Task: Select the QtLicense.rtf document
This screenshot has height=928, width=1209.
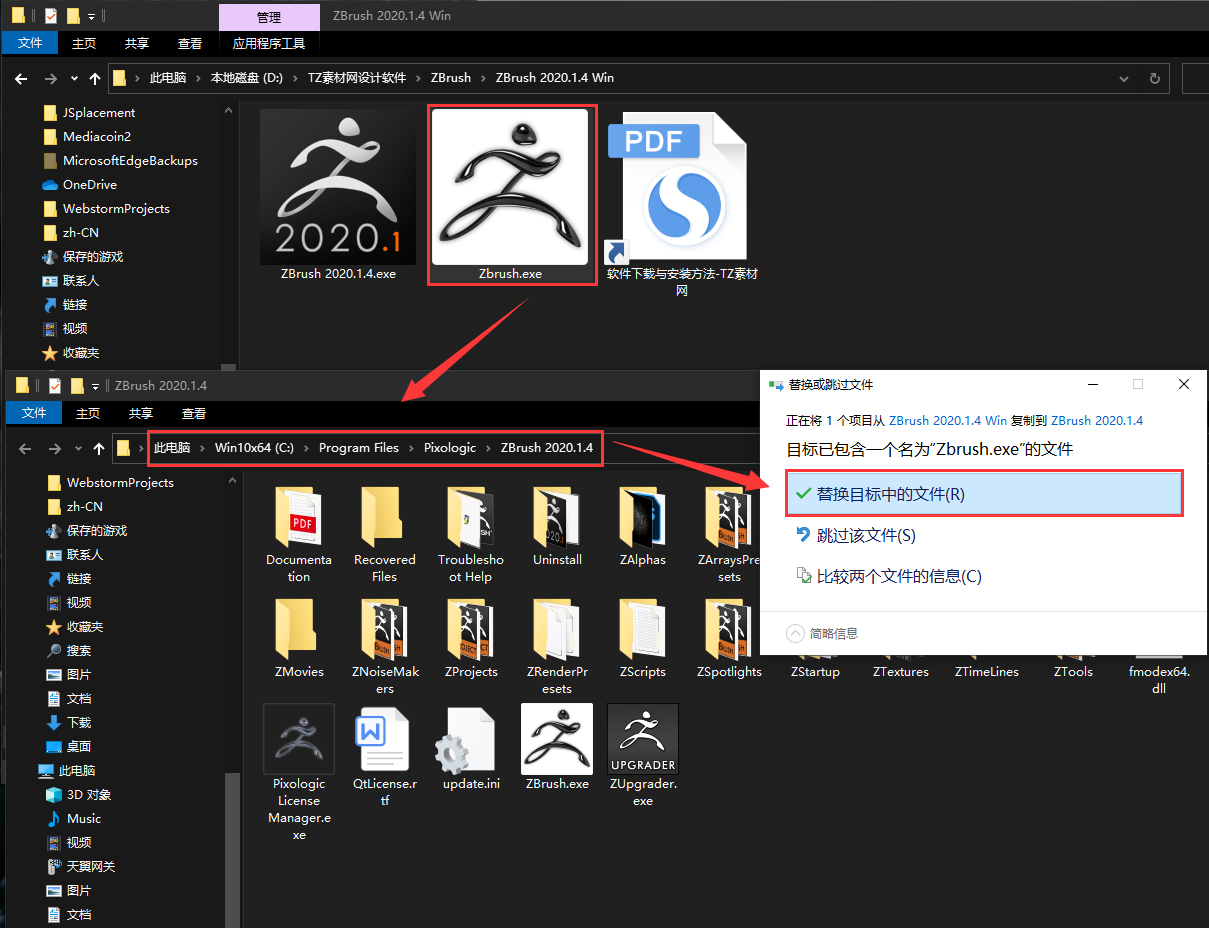Action: pyautogui.click(x=384, y=739)
